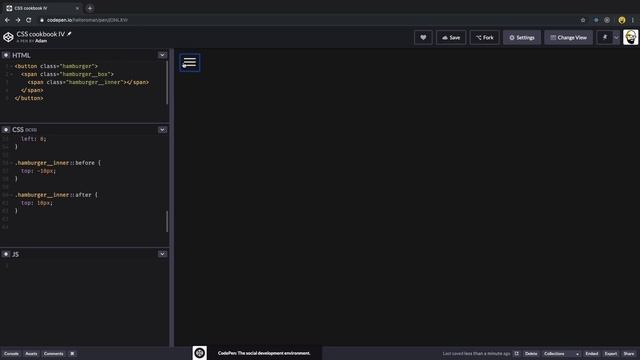
Task: Click the span class hamburger__inner line
Action: pos(88,82)
